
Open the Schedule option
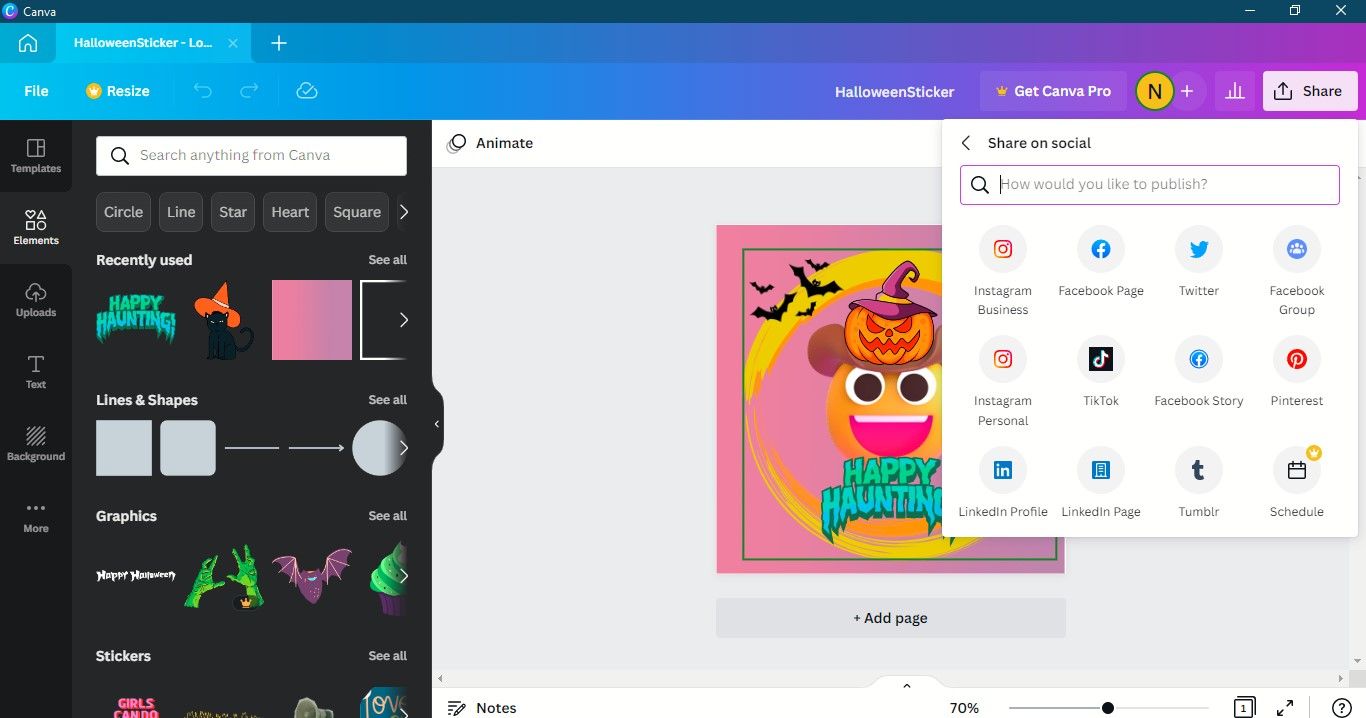point(1297,483)
